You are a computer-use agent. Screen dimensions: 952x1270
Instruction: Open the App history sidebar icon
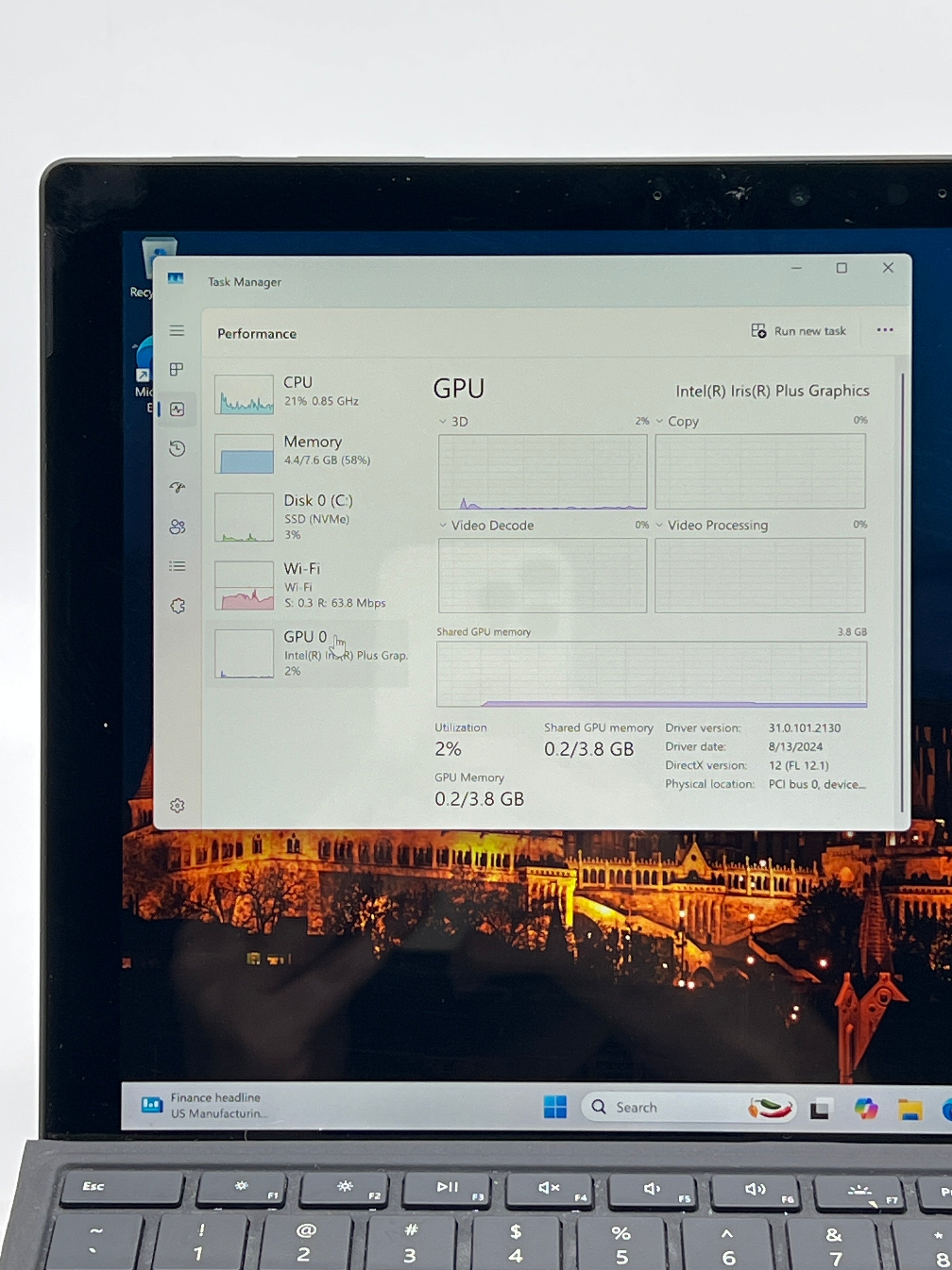[x=177, y=449]
